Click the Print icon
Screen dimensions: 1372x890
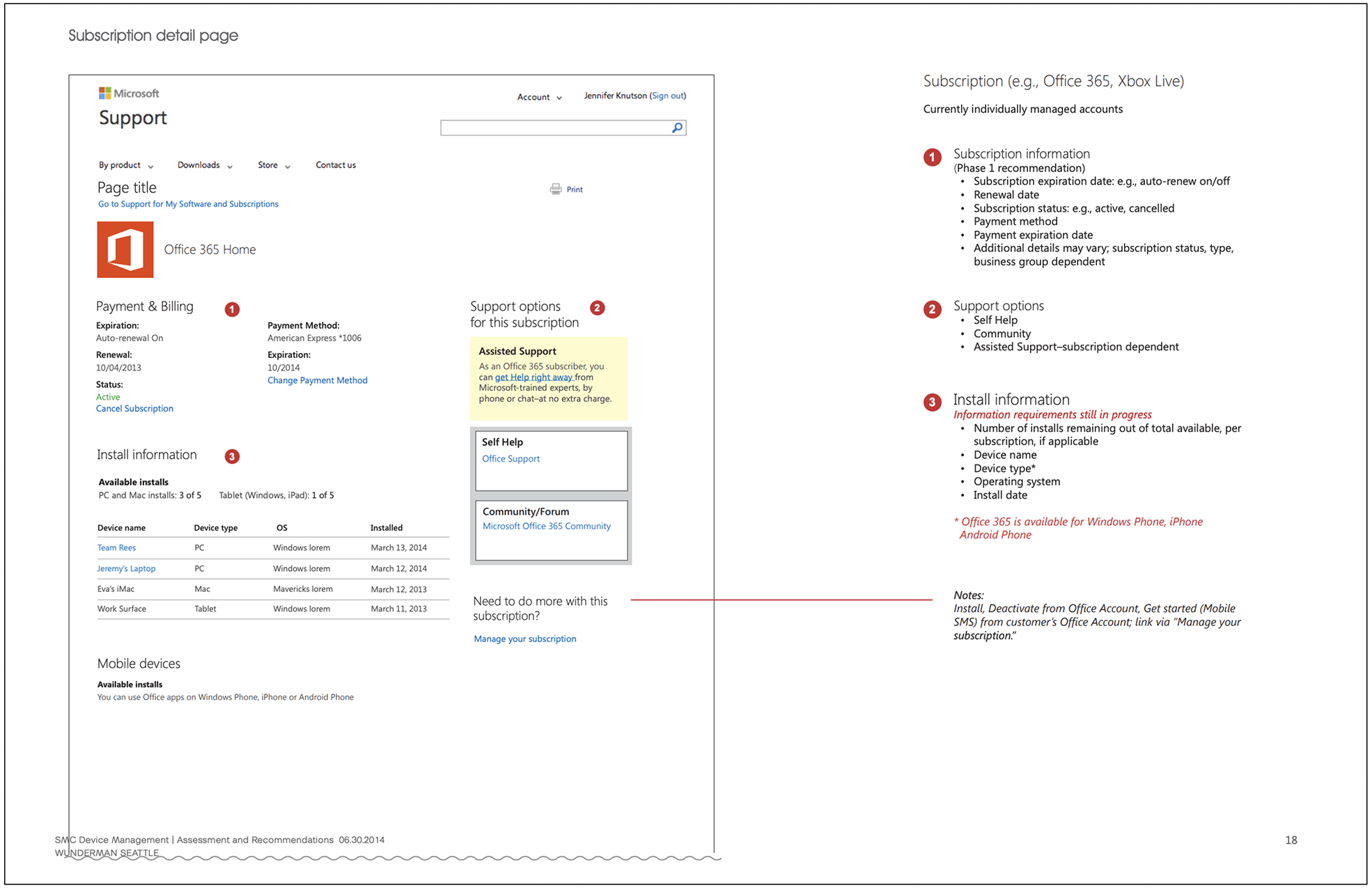[555, 189]
